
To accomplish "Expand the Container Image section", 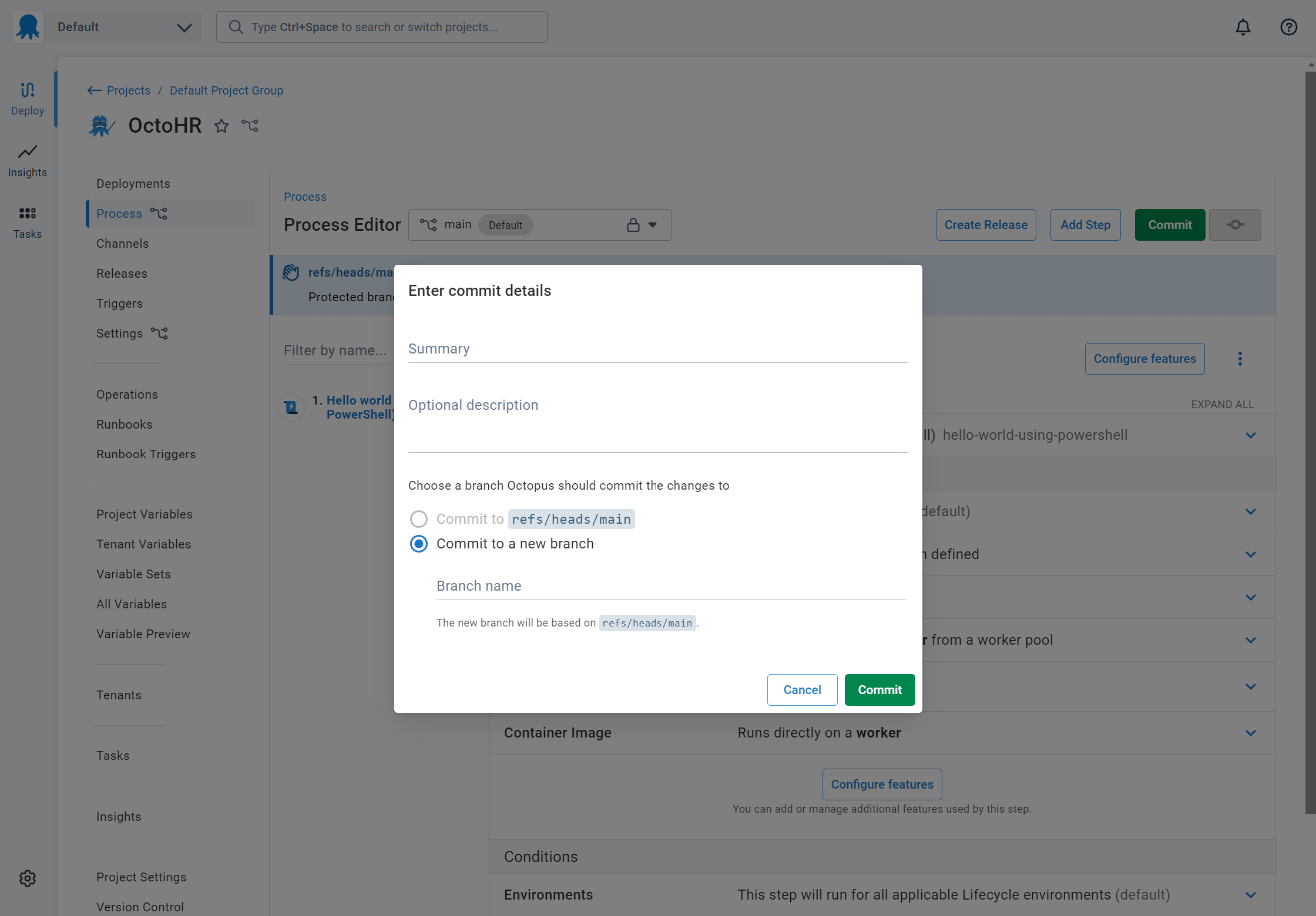I will tap(1251, 733).
